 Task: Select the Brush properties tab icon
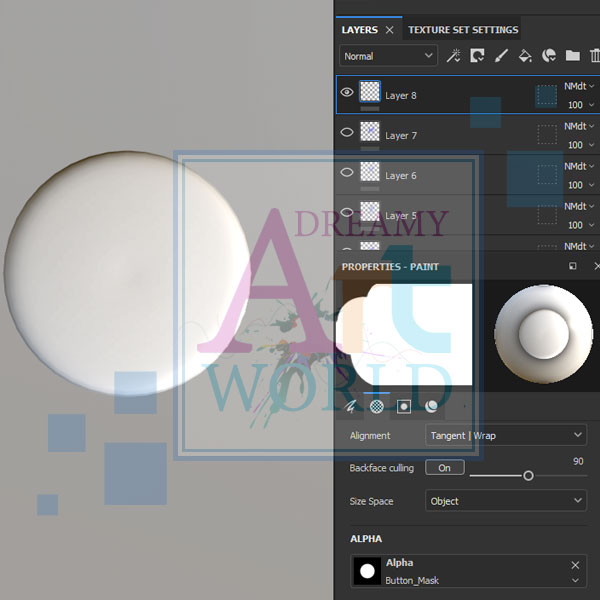350,406
